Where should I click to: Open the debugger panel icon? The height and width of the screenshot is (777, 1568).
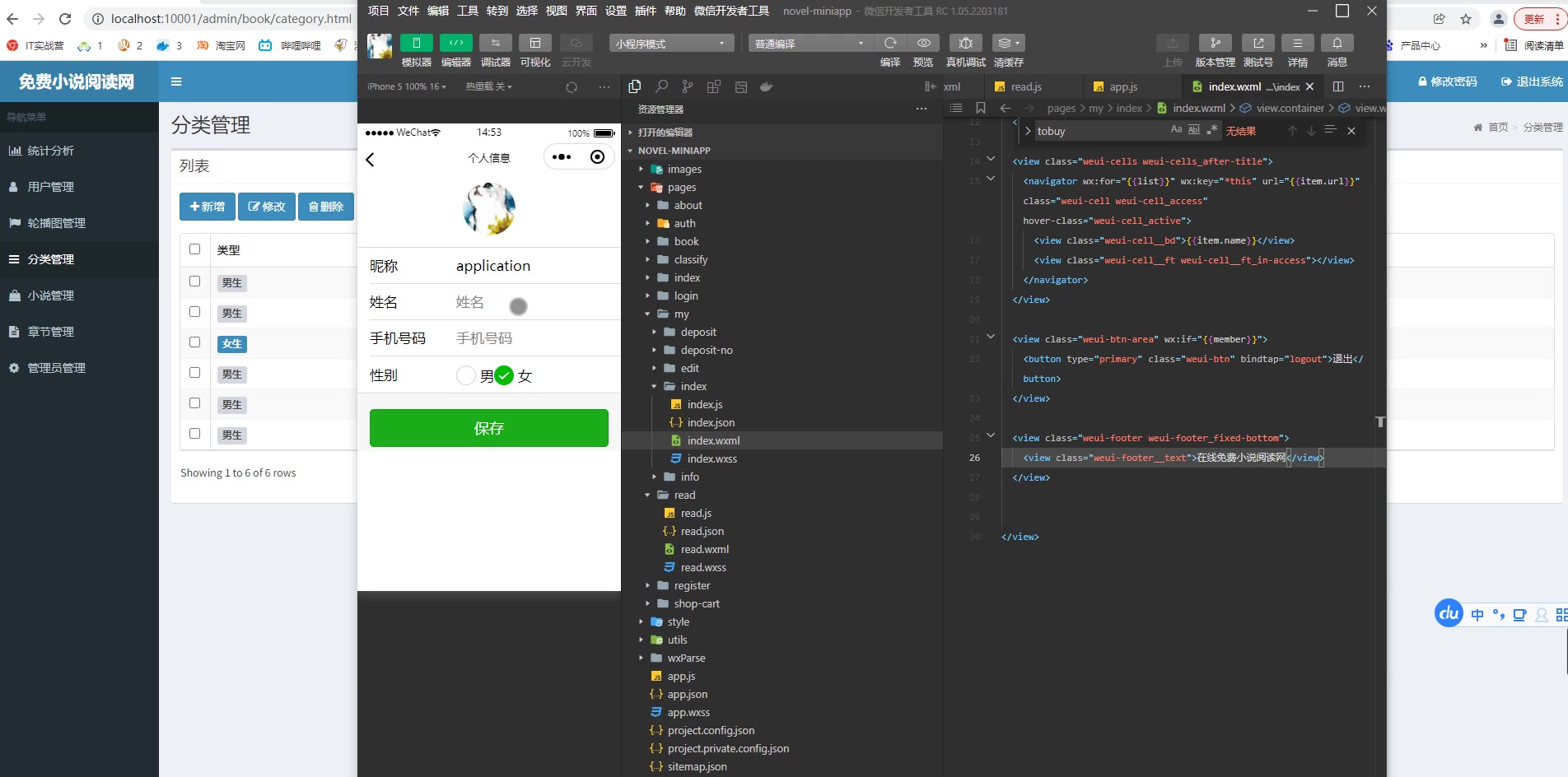tap(495, 43)
